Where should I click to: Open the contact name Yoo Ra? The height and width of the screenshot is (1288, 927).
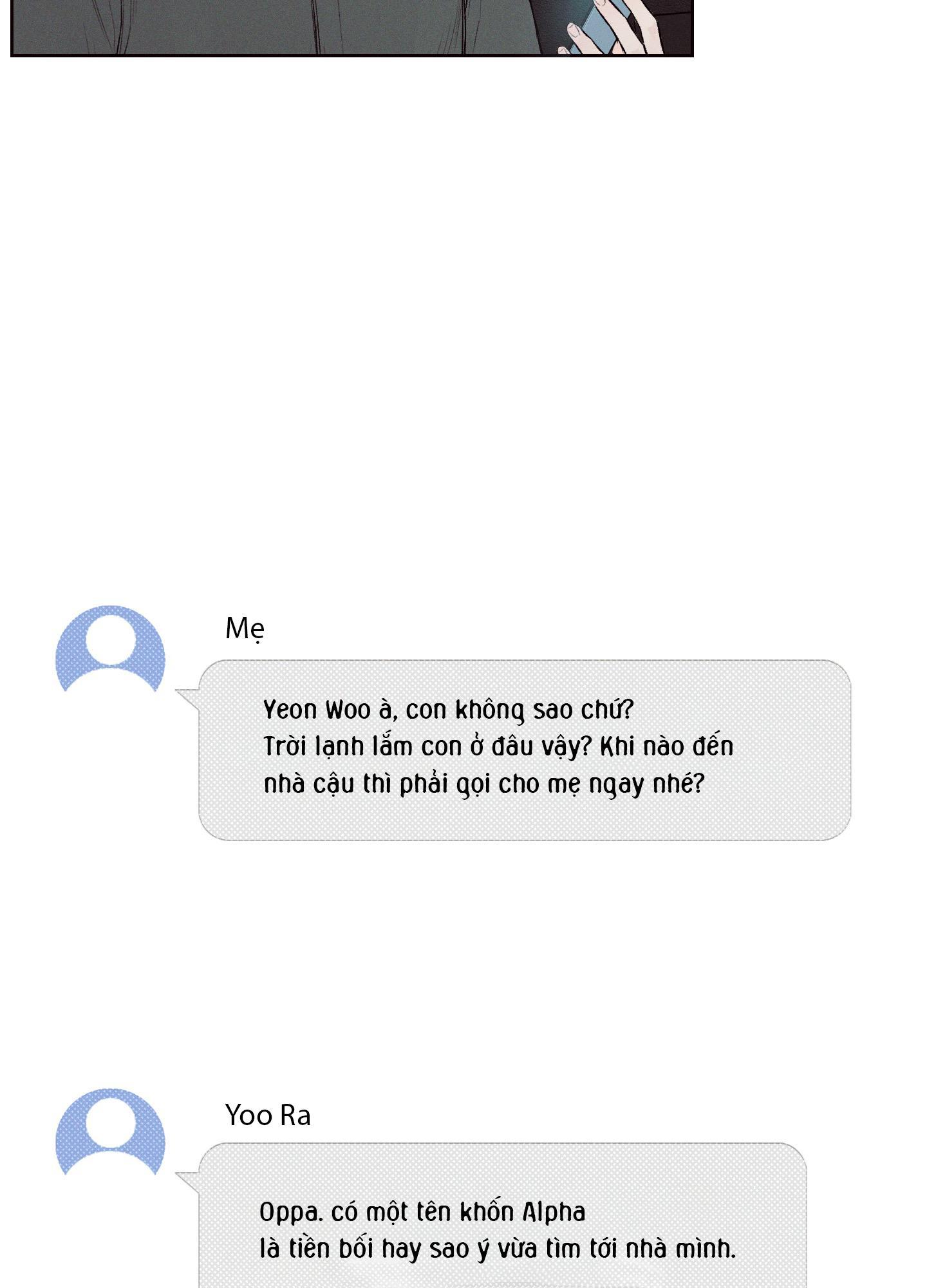[x=268, y=1115]
